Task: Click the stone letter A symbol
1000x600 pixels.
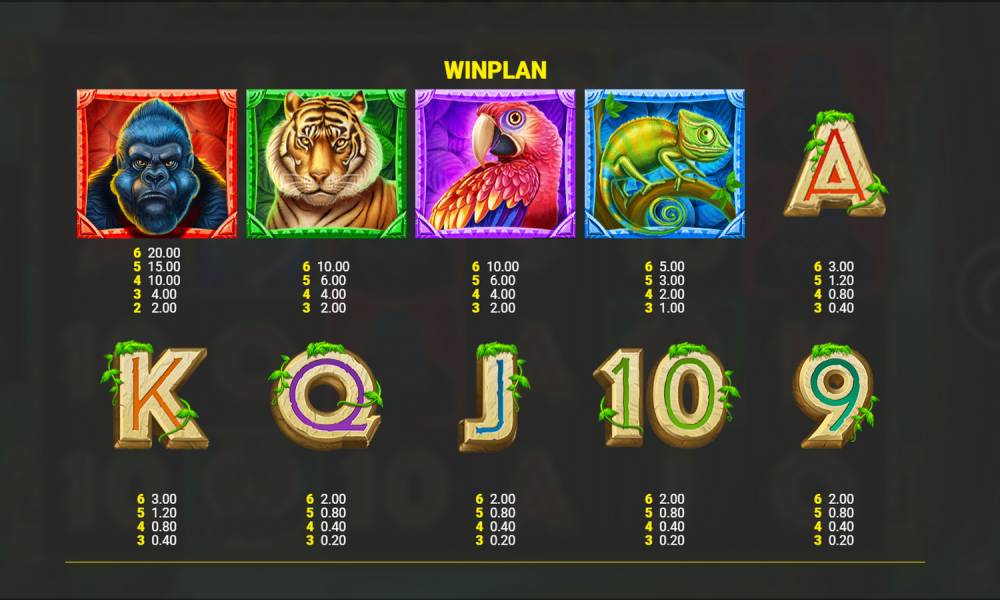Action: [x=834, y=165]
